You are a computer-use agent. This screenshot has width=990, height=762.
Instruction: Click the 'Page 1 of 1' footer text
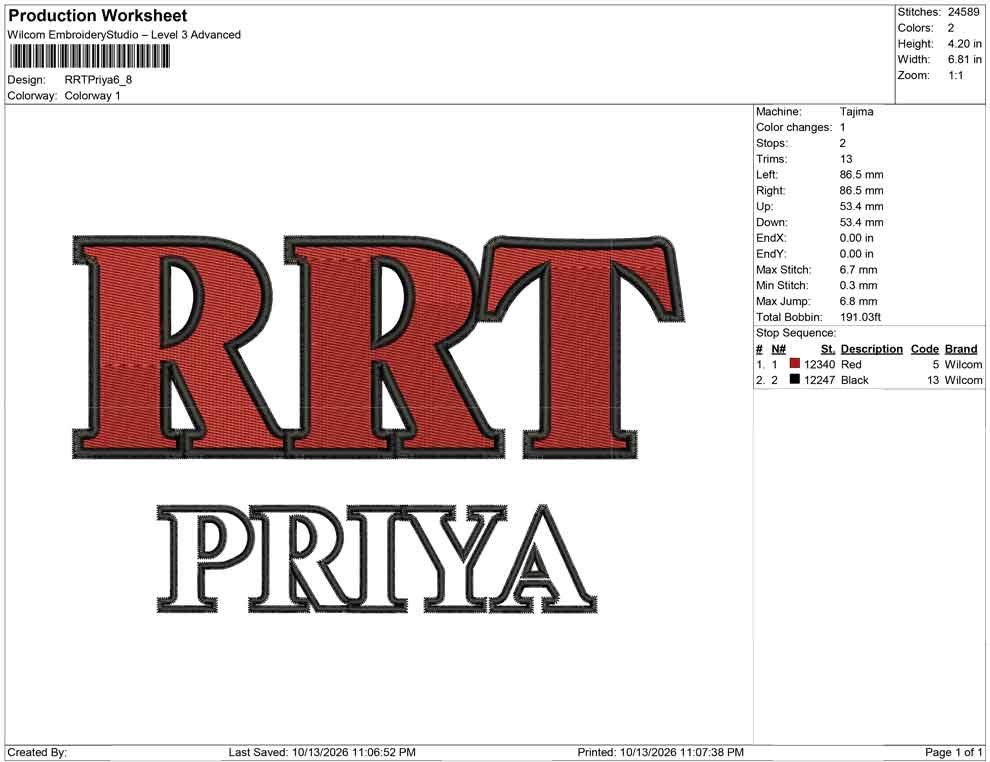(x=953, y=752)
